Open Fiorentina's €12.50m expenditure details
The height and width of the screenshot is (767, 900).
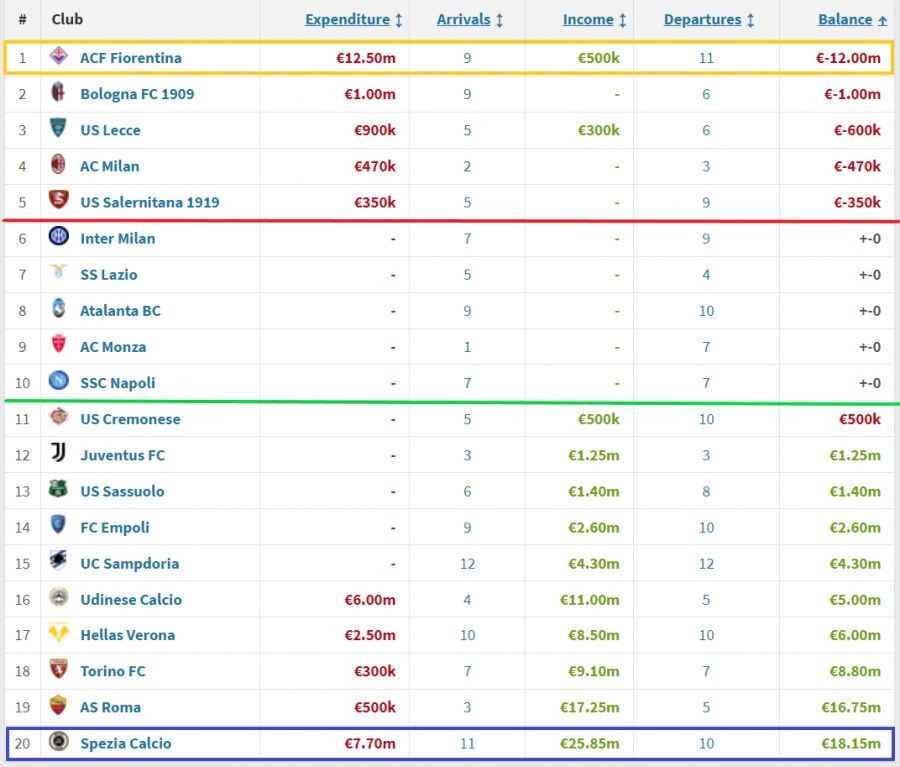click(x=365, y=58)
